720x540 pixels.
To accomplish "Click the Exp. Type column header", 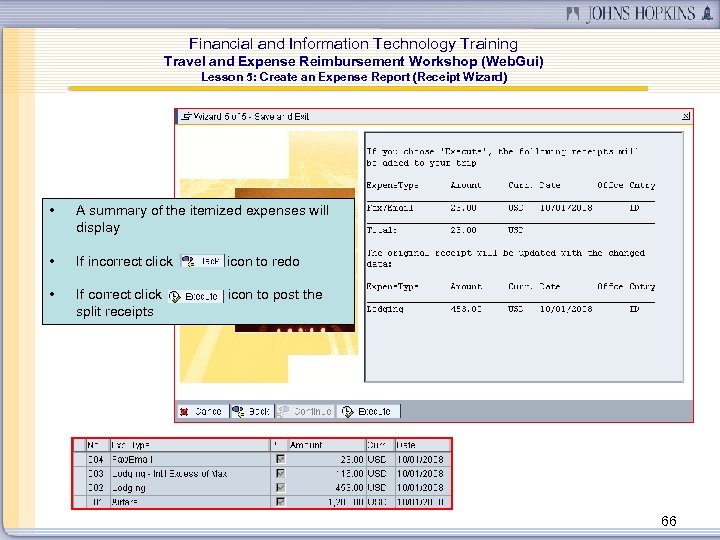I will tap(190, 445).
